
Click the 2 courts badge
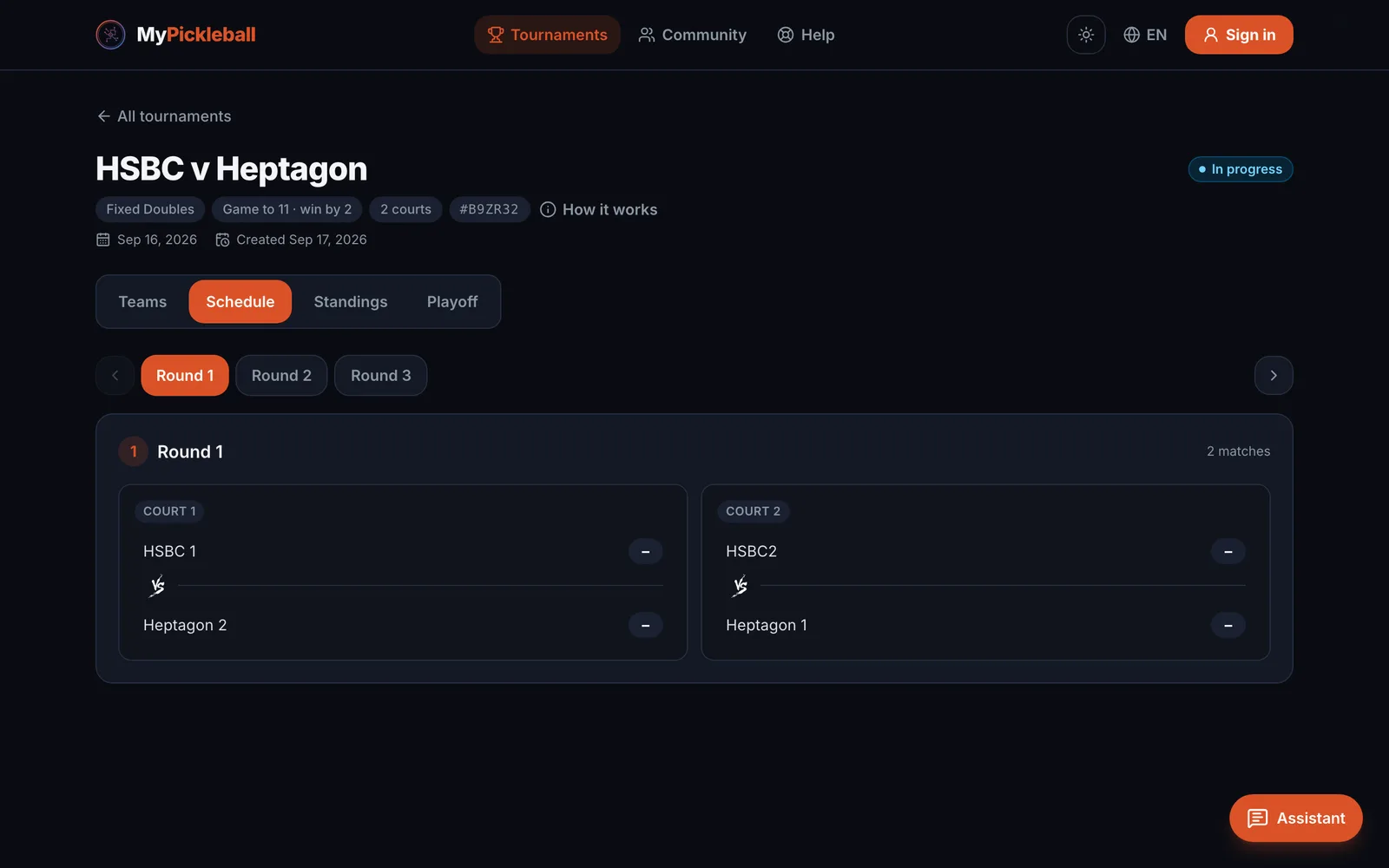click(405, 209)
